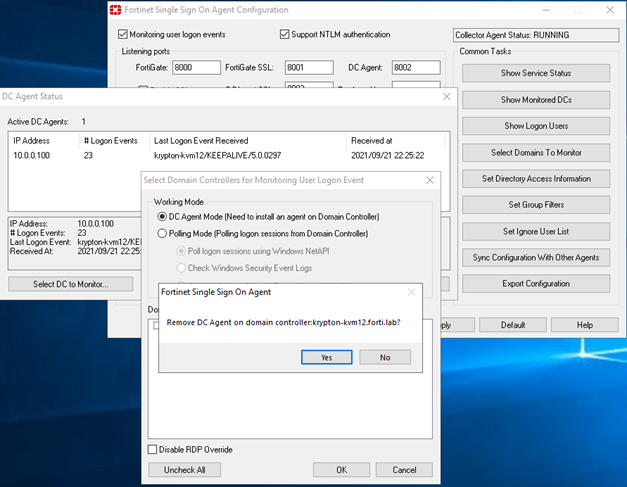Close the Fortinet Single Sign On Agent prompt
This screenshot has height=487, width=627.
tap(411, 292)
